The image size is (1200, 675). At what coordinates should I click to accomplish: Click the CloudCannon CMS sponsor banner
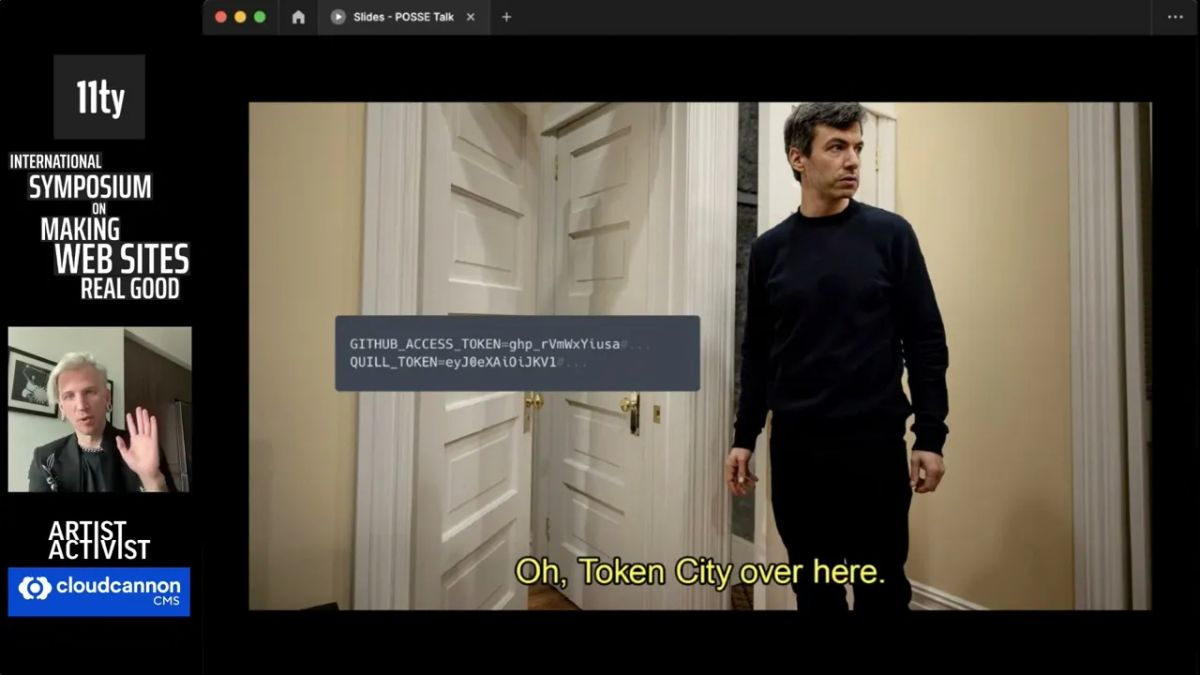99,592
